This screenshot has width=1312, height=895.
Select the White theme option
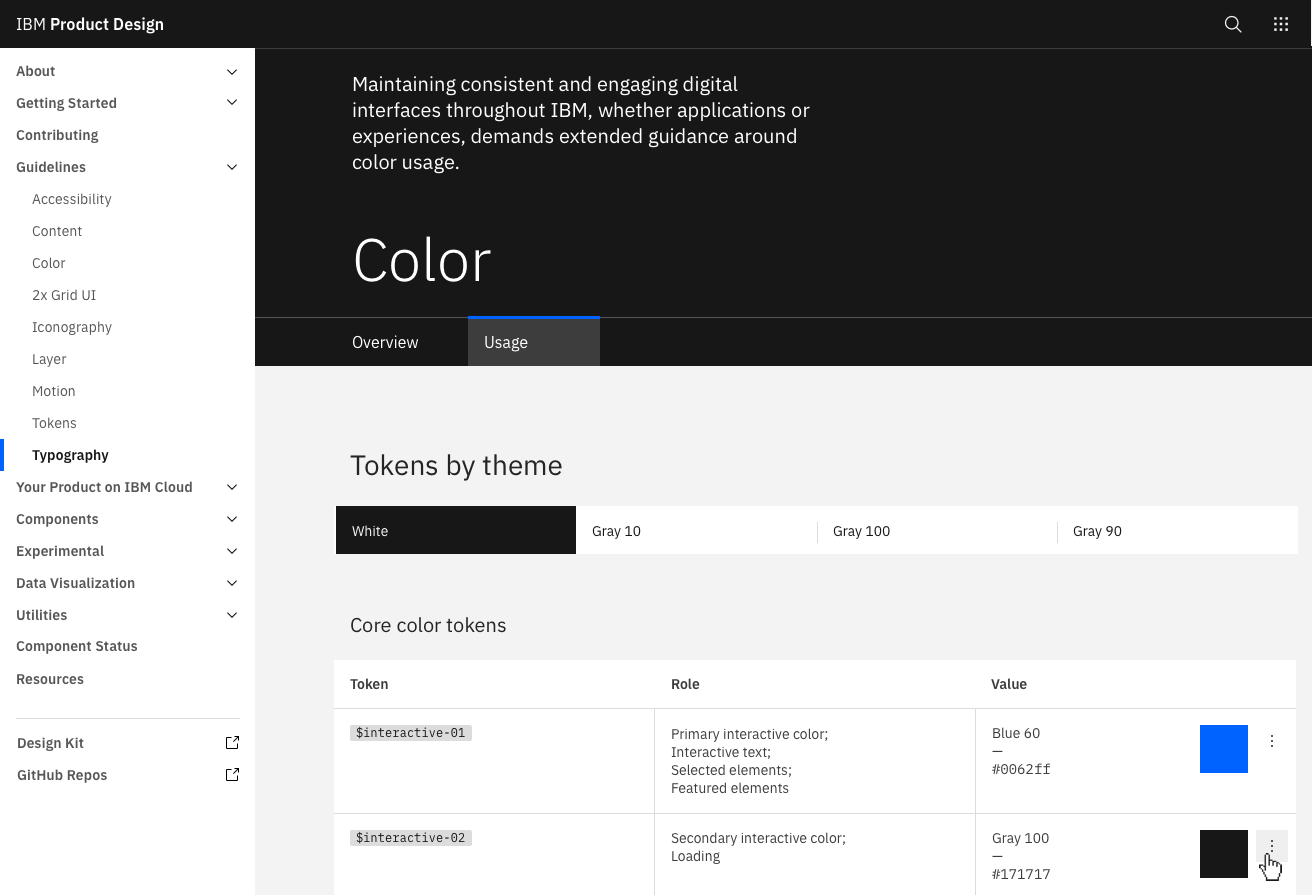tap(455, 530)
